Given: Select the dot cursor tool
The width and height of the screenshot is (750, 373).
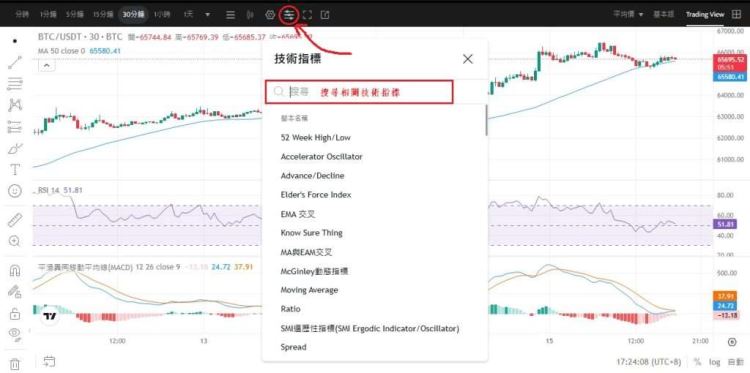Looking at the screenshot, I should pos(15,41).
